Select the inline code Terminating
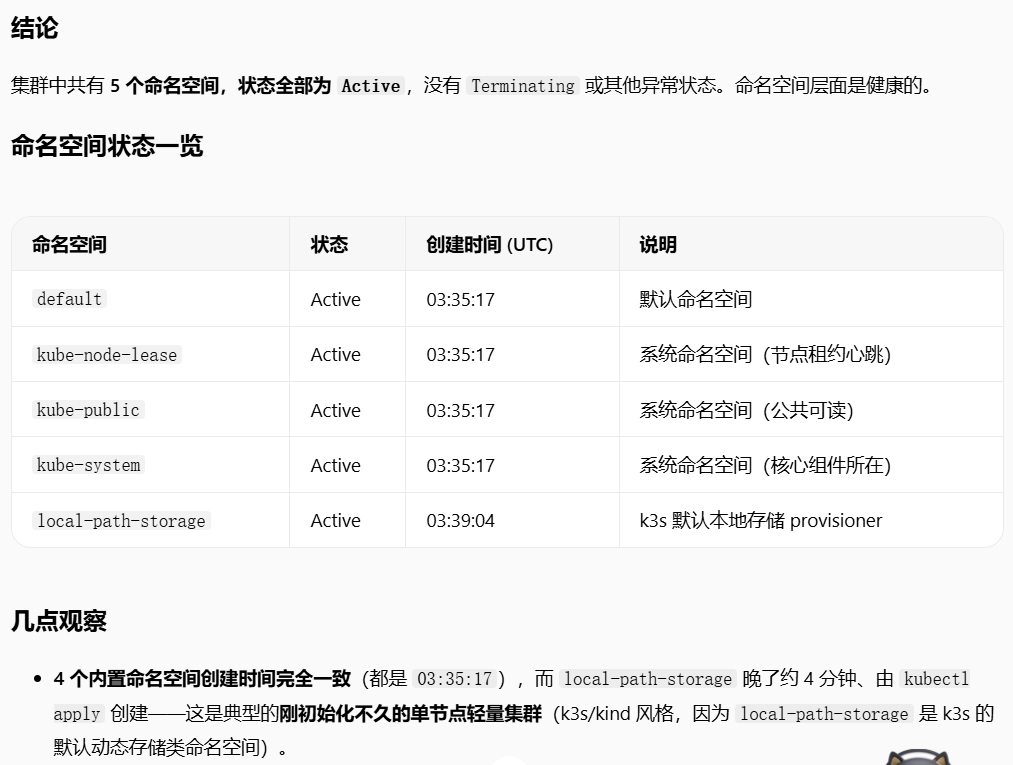The image size is (1013, 765). (x=523, y=85)
